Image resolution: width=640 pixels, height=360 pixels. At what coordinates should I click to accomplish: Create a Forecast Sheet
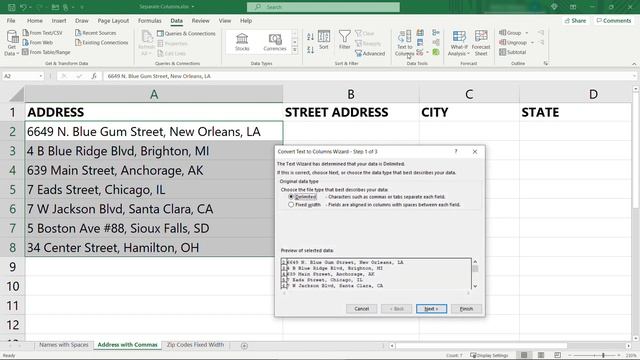[481, 43]
